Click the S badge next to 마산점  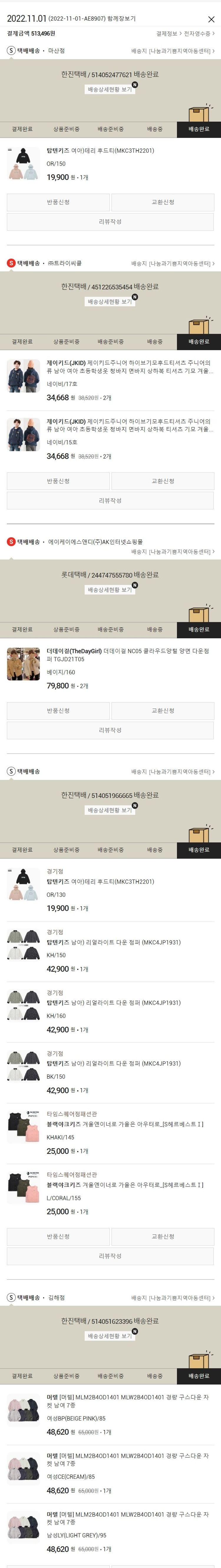click(x=11, y=51)
